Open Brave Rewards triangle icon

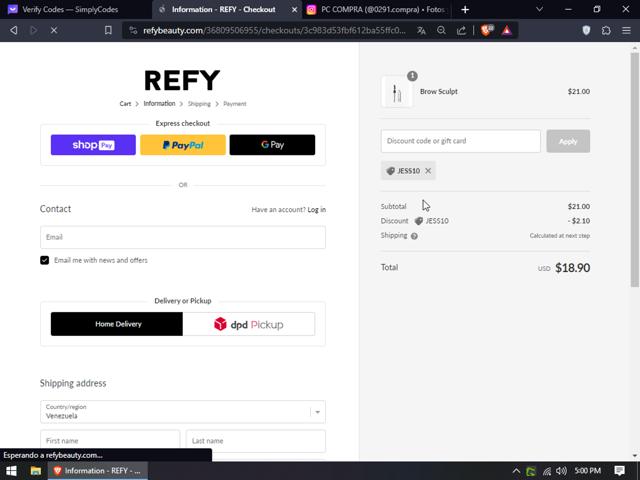(507, 30)
